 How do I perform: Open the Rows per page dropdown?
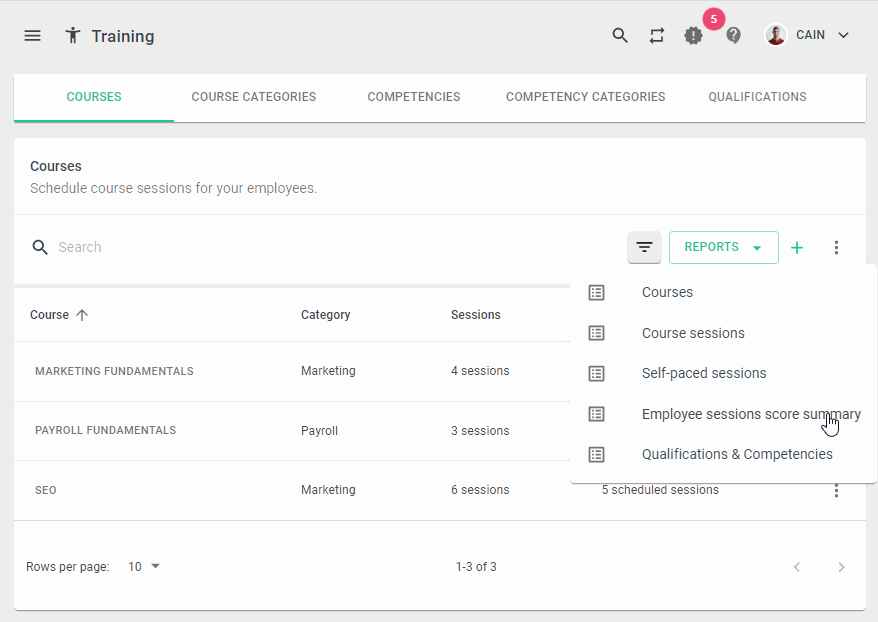[144, 567]
